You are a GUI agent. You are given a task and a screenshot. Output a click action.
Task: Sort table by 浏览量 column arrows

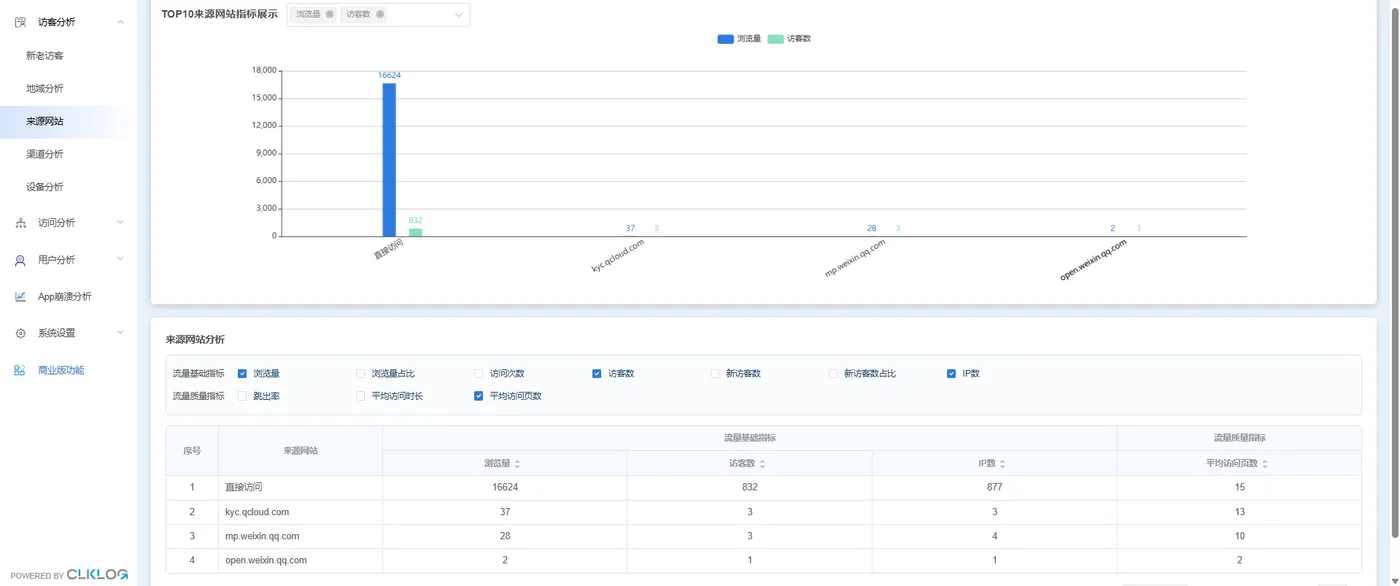coord(517,464)
